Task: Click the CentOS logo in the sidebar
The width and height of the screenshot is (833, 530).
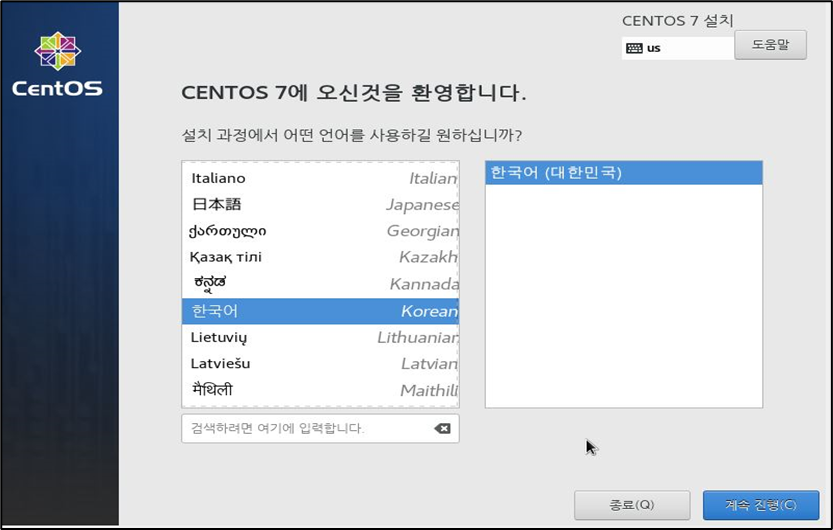Action: click(57, 65)
